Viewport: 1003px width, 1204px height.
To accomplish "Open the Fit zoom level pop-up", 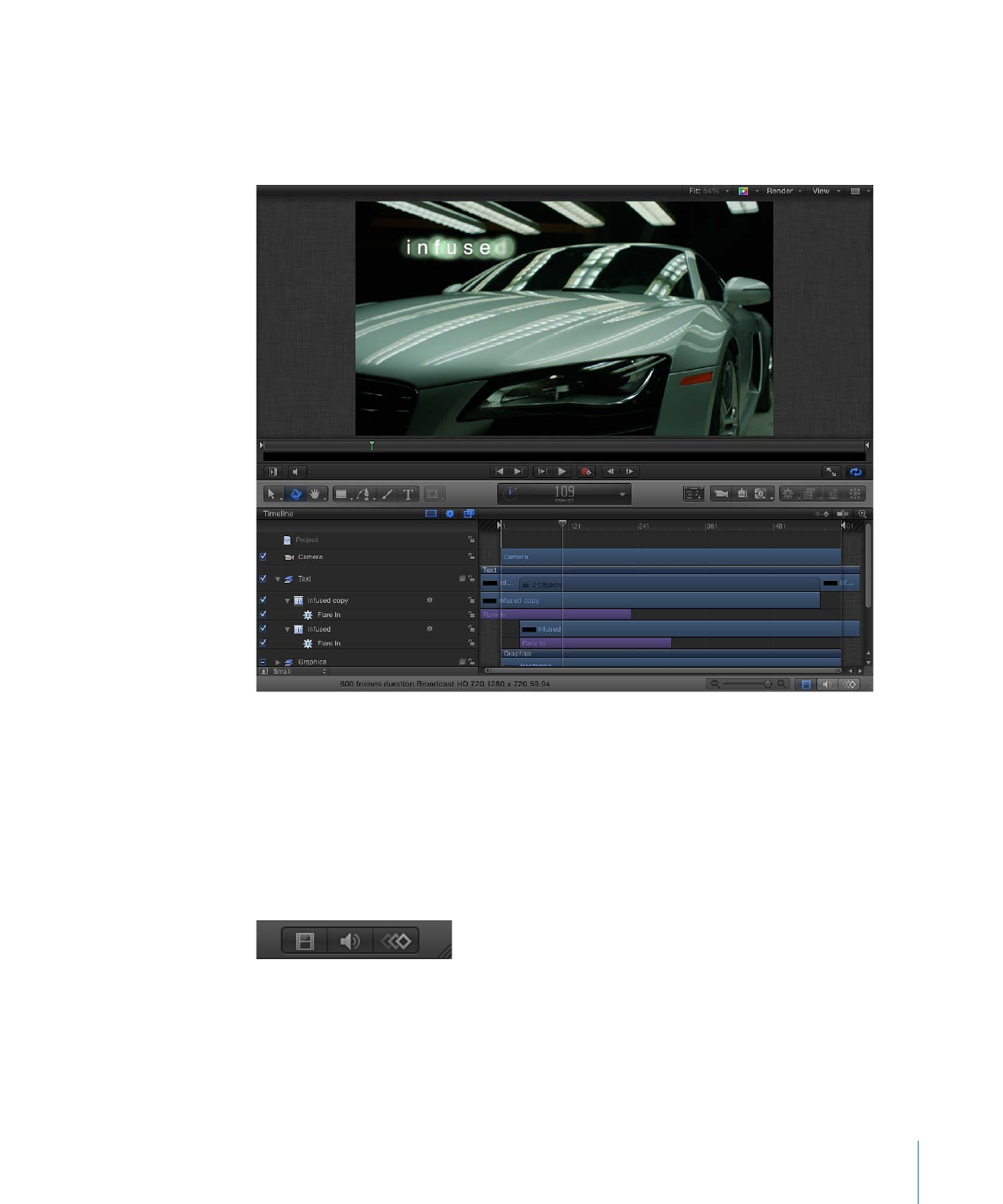I will [x=708, y=191].
